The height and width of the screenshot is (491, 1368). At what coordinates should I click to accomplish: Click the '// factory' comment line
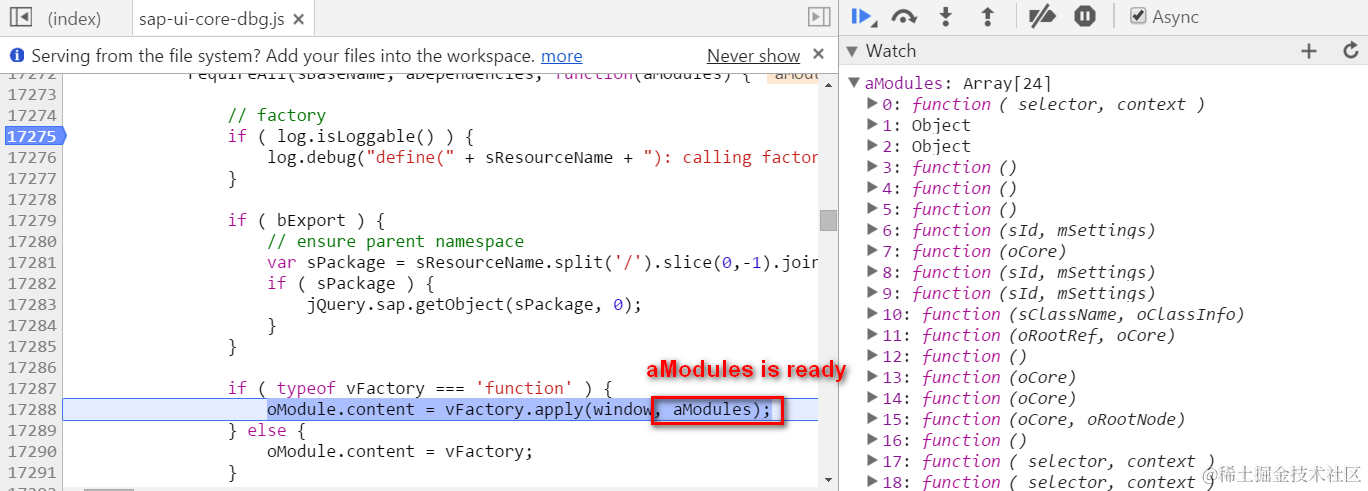276,115
